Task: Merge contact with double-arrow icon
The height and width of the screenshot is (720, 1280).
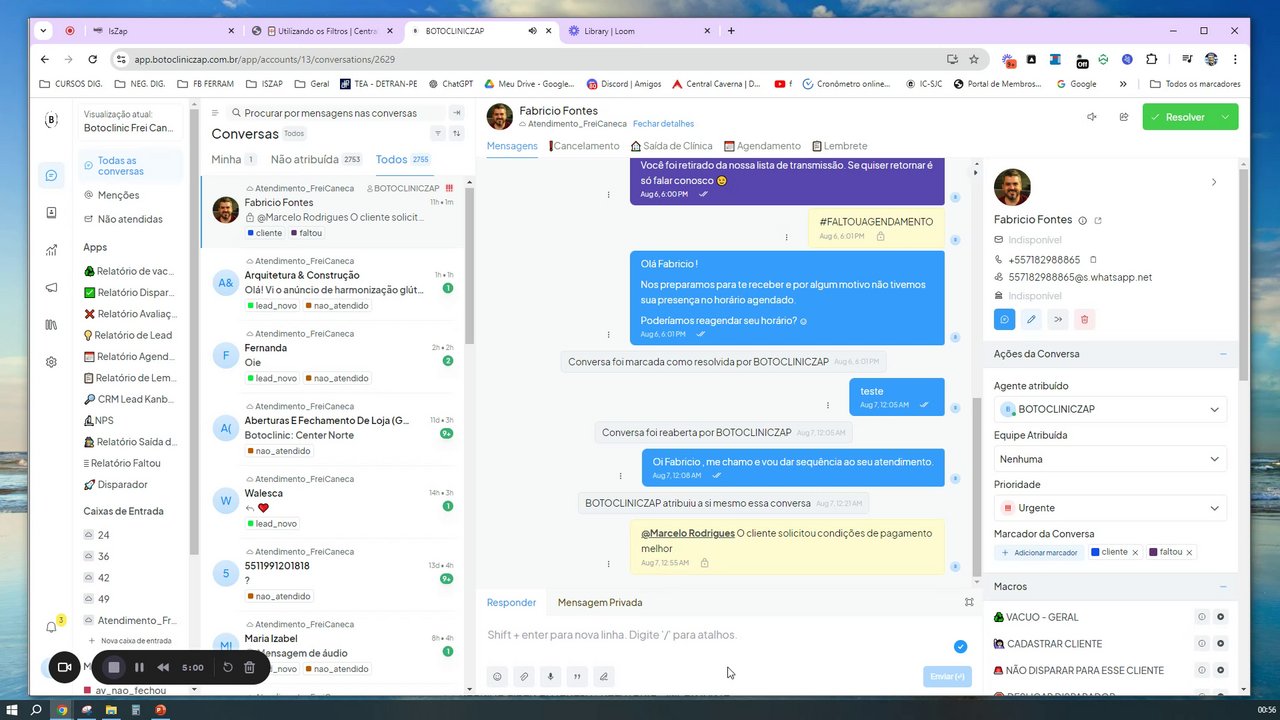Action: [x=1058, y=319]
